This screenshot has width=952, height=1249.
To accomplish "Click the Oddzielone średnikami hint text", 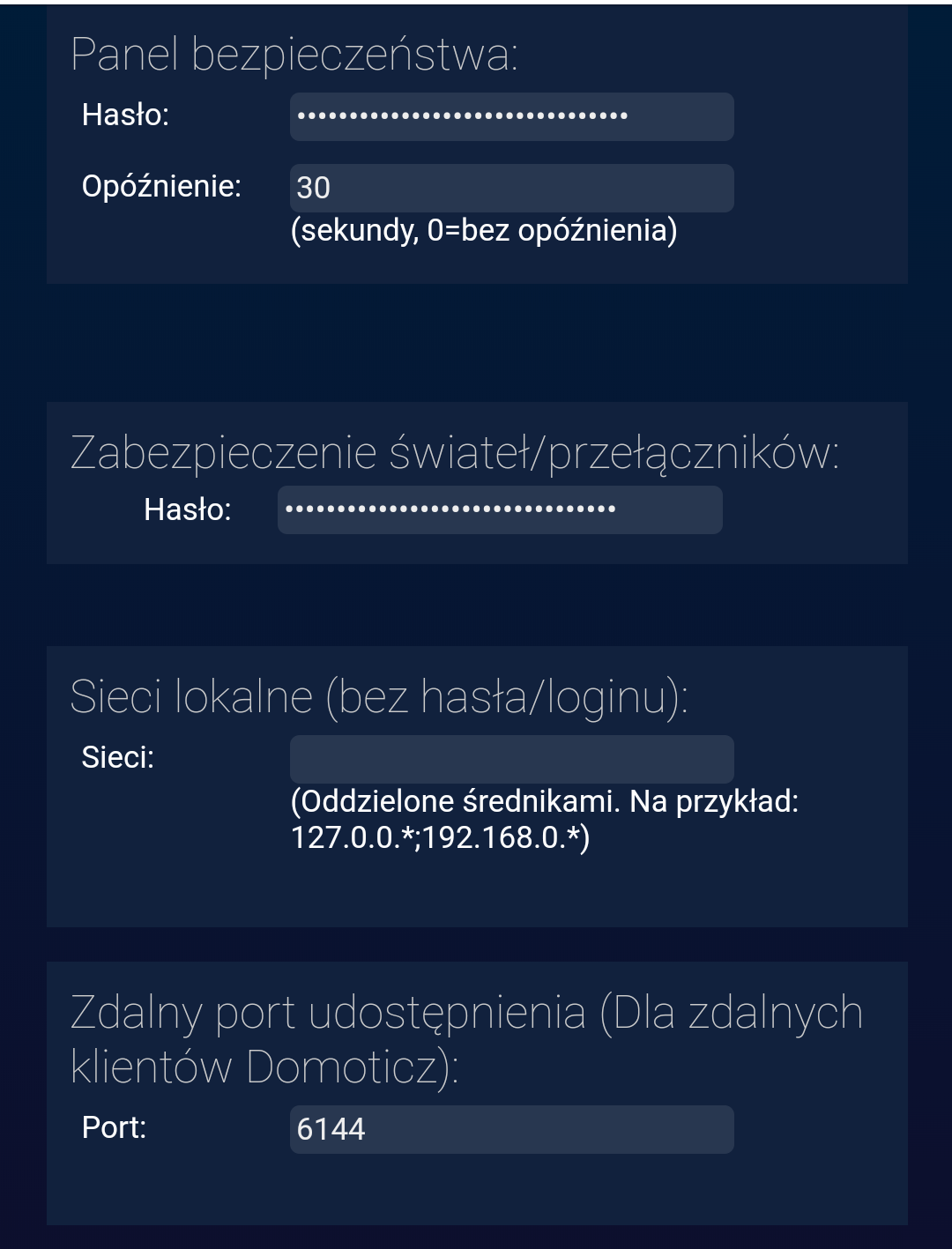I will [x=545, y=801].
